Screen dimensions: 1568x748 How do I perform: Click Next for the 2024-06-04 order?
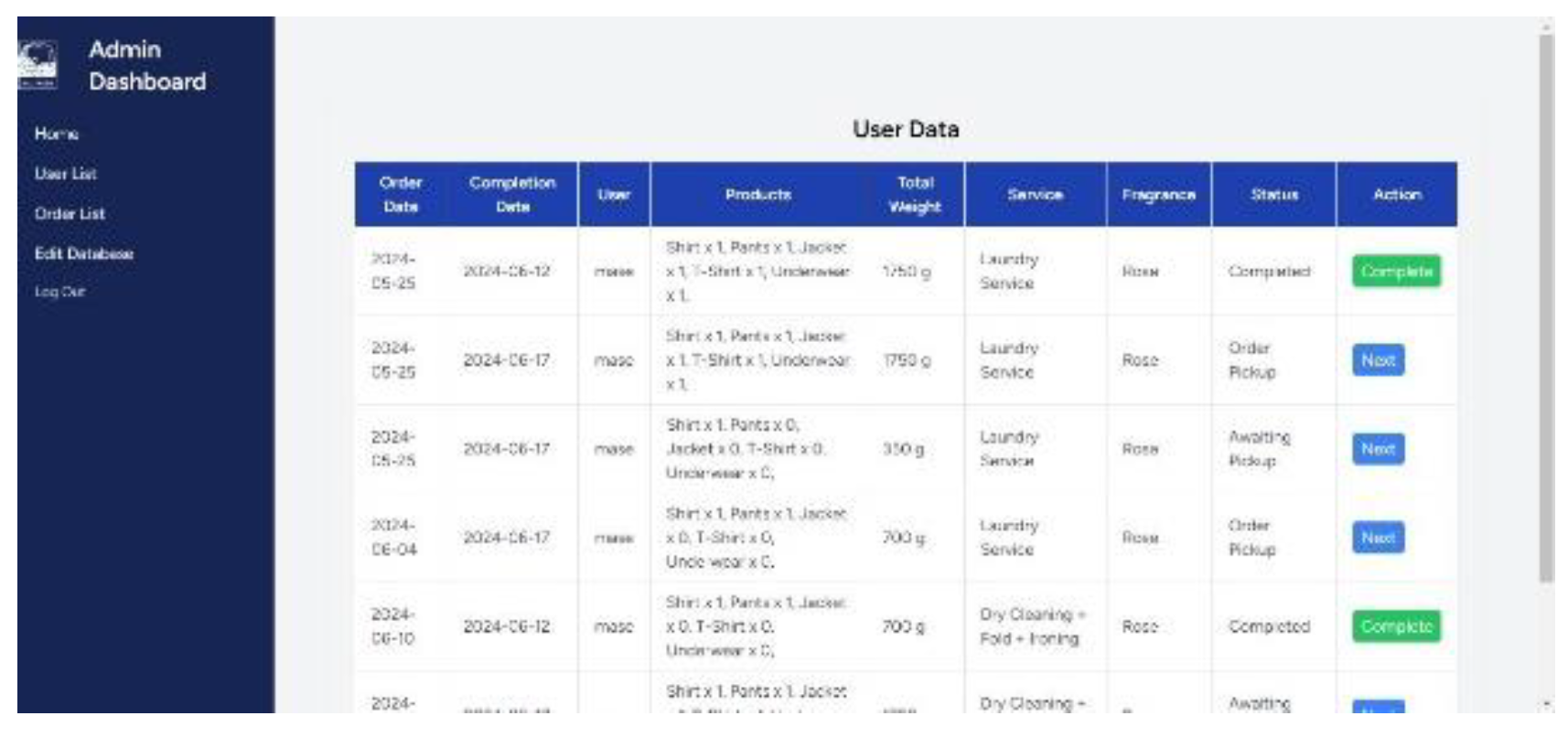[x=1377, y=538]
